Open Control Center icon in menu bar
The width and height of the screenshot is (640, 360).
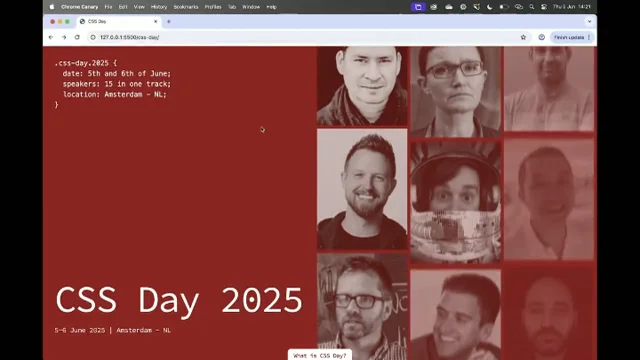pos(544,7)
